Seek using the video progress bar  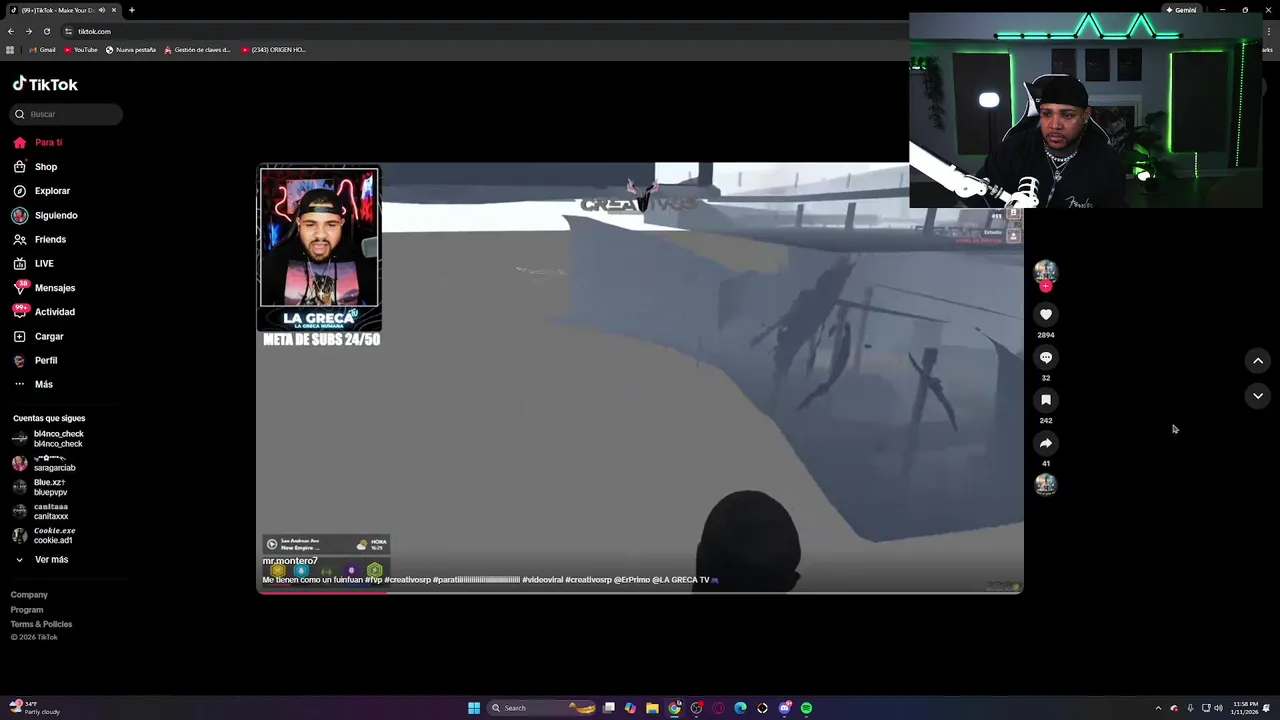(x=640, y=593)
